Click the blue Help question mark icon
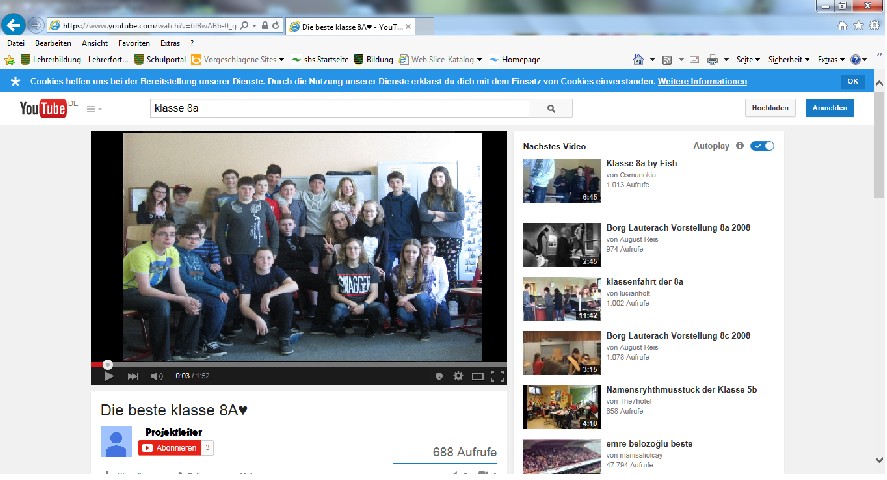This screenshot has width=887, height=480. pyautogui.click(x=855, y=59)
